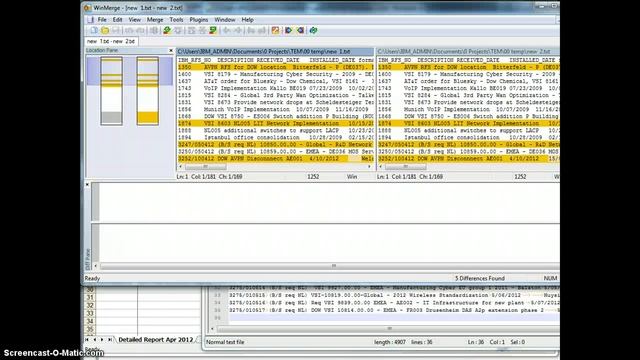Click line 1874 VSI 8603 in left pane
Image resolution: width=640 pixels, height=360 pixels.
pyautogui.click(x=275, y=123)
